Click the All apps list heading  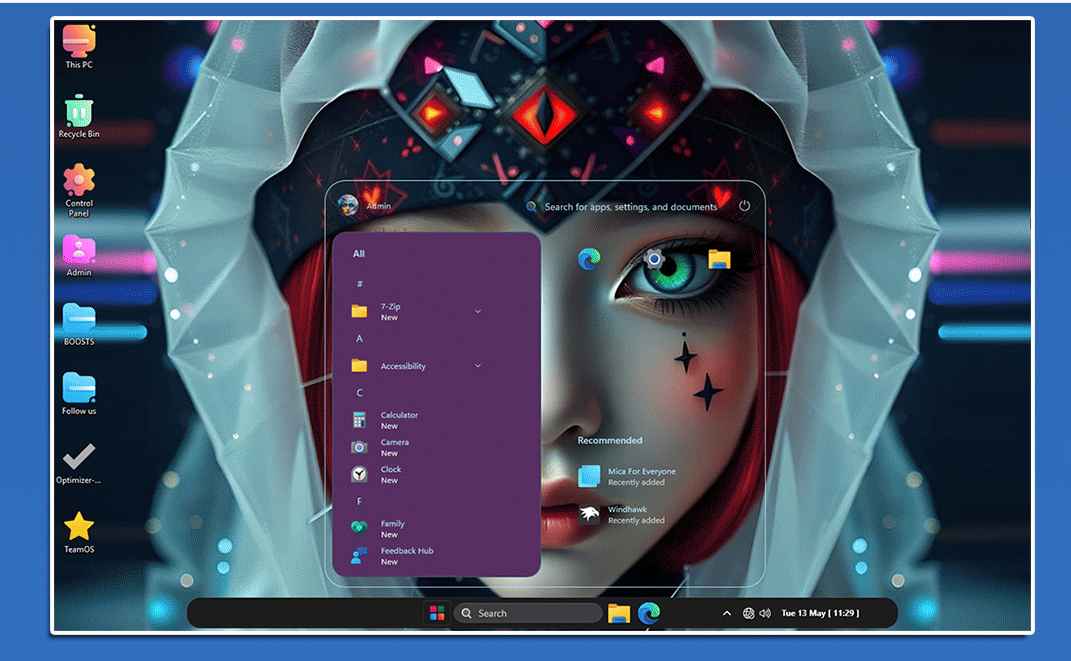click(359, 254)
